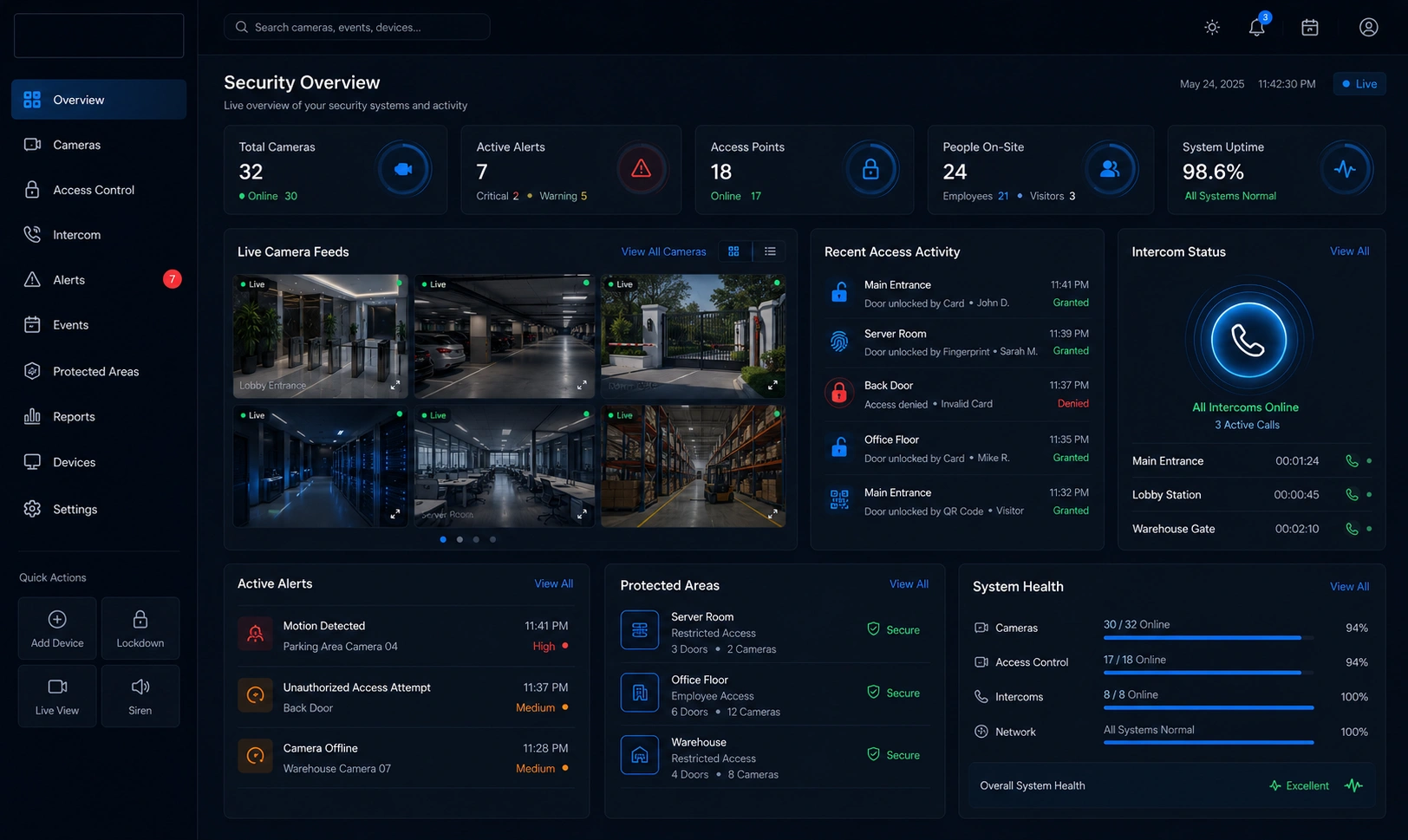Click View All in System Health
The height and width of the screenshot is (840, 1408).
pos(1350,587)
